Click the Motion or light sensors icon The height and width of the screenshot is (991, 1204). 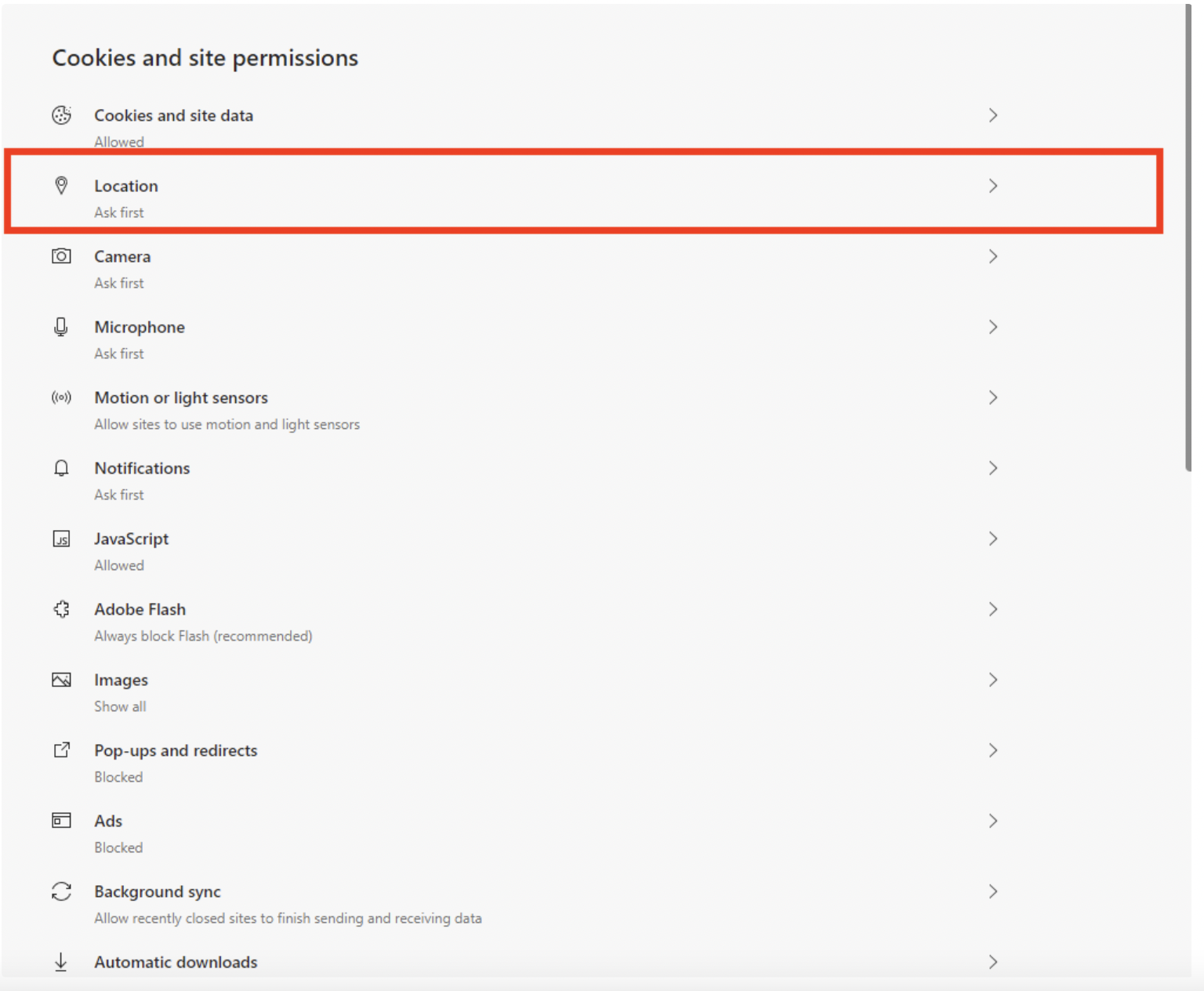click(x=61, y=397)
